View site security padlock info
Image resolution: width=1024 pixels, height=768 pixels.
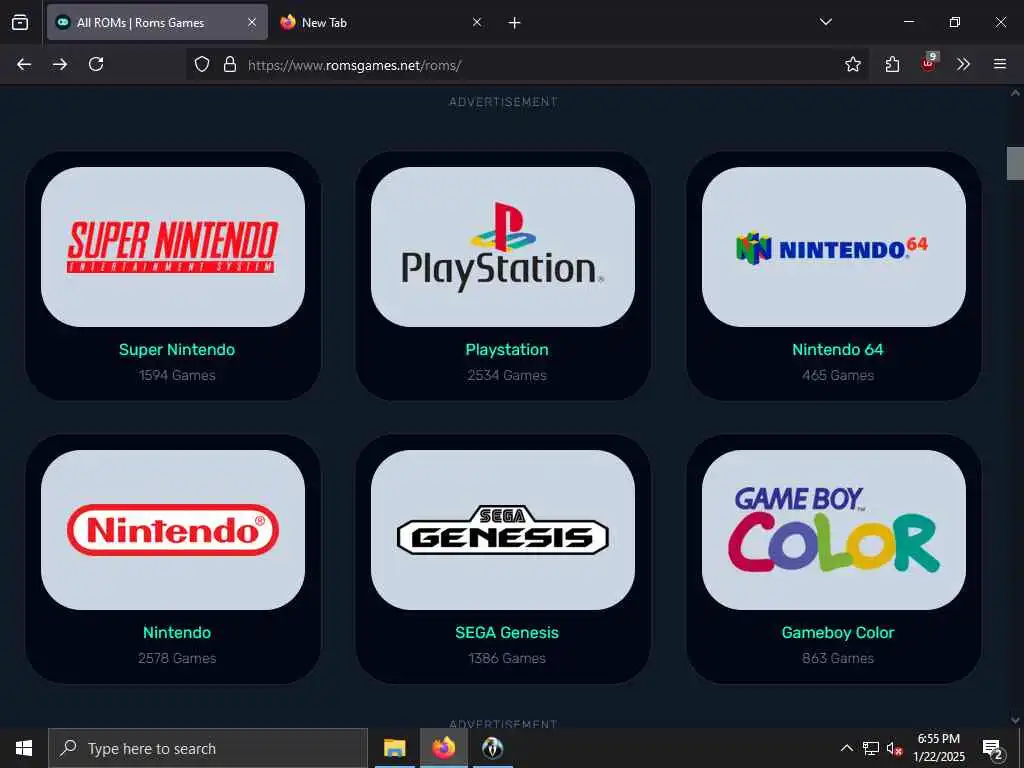pos(229,64)
